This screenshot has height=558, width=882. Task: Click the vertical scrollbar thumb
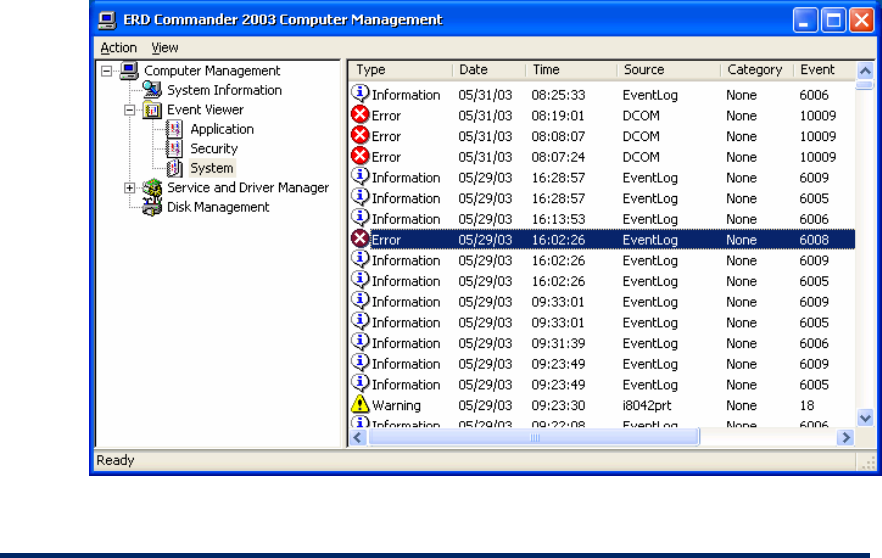[x=865, y=85]
